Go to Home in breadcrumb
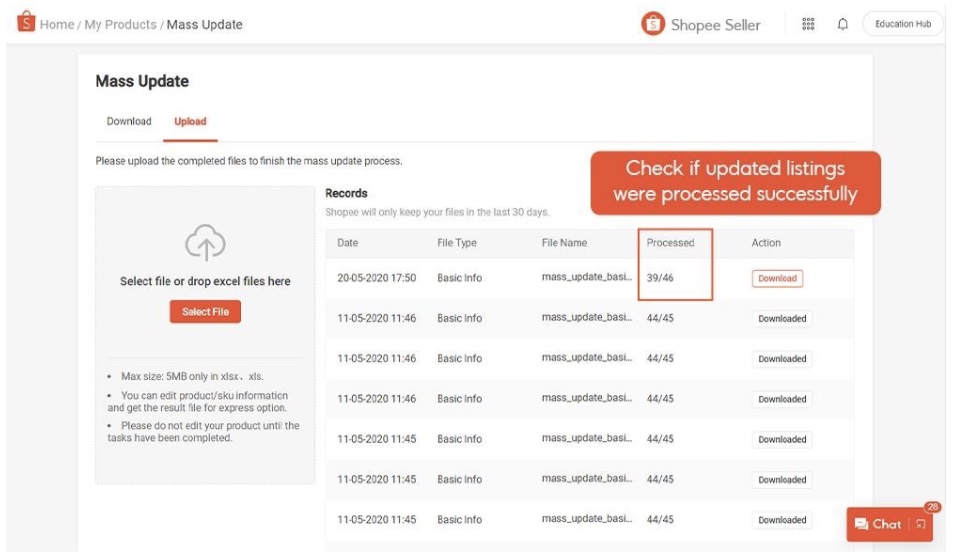This screenshot has height=556, width=958. click(57, 25)
